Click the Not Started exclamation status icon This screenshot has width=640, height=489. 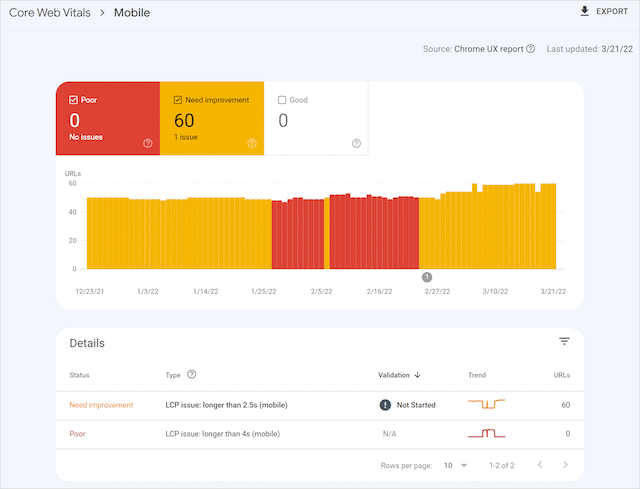click(385, 405)
